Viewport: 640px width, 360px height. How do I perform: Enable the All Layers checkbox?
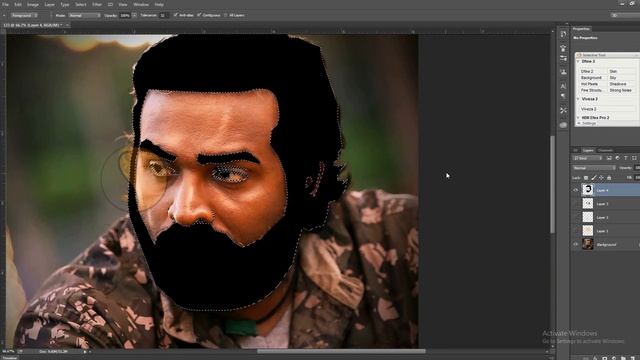225,15
